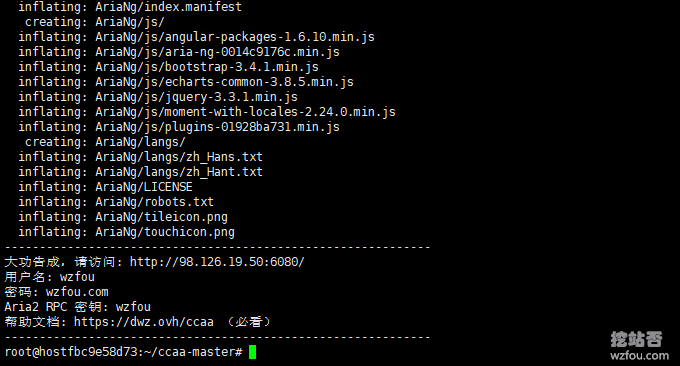This screenshot has width=680, height=366.
Task: Click the jquery-3.3.1.min.js line
Action: pyautogui.click(x=158, y=97)
